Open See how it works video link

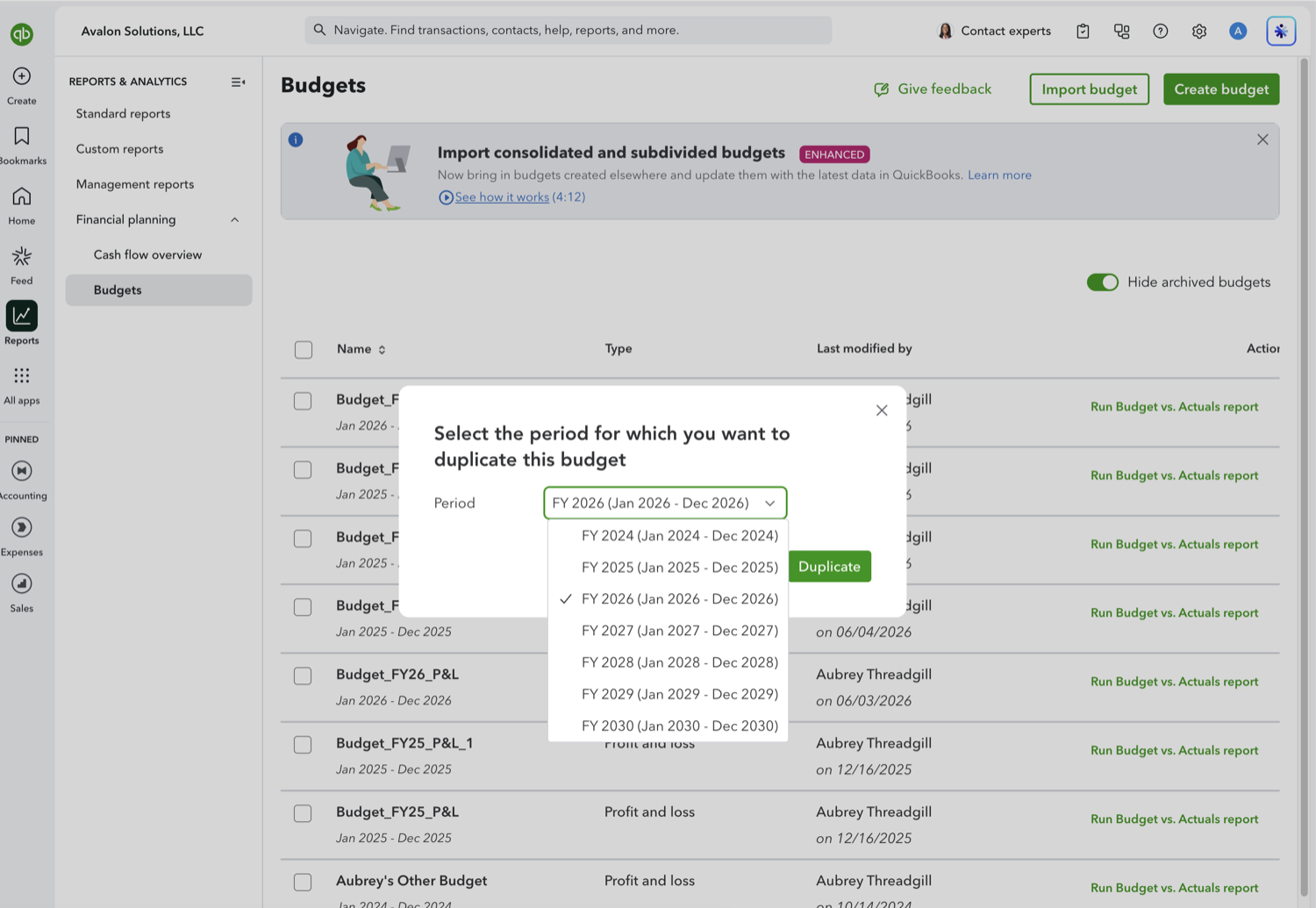(x=502, y=197)
